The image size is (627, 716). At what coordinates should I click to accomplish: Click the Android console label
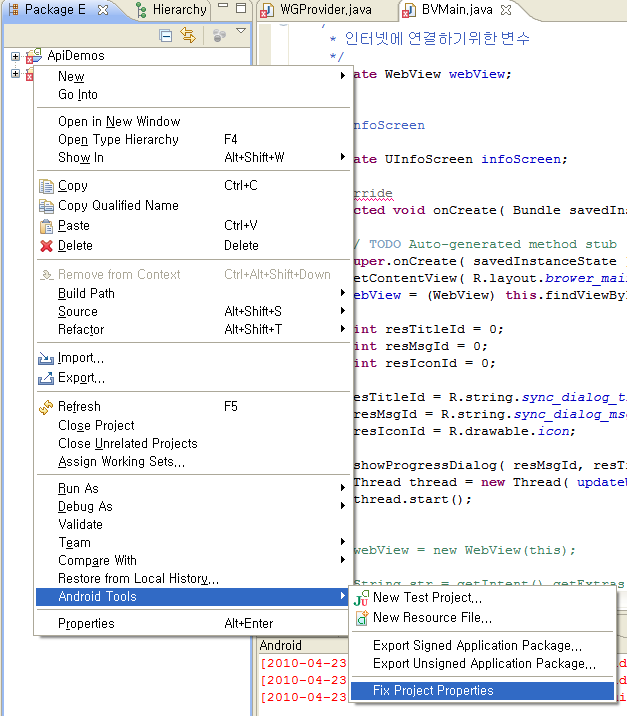click(x=280, y=645)
